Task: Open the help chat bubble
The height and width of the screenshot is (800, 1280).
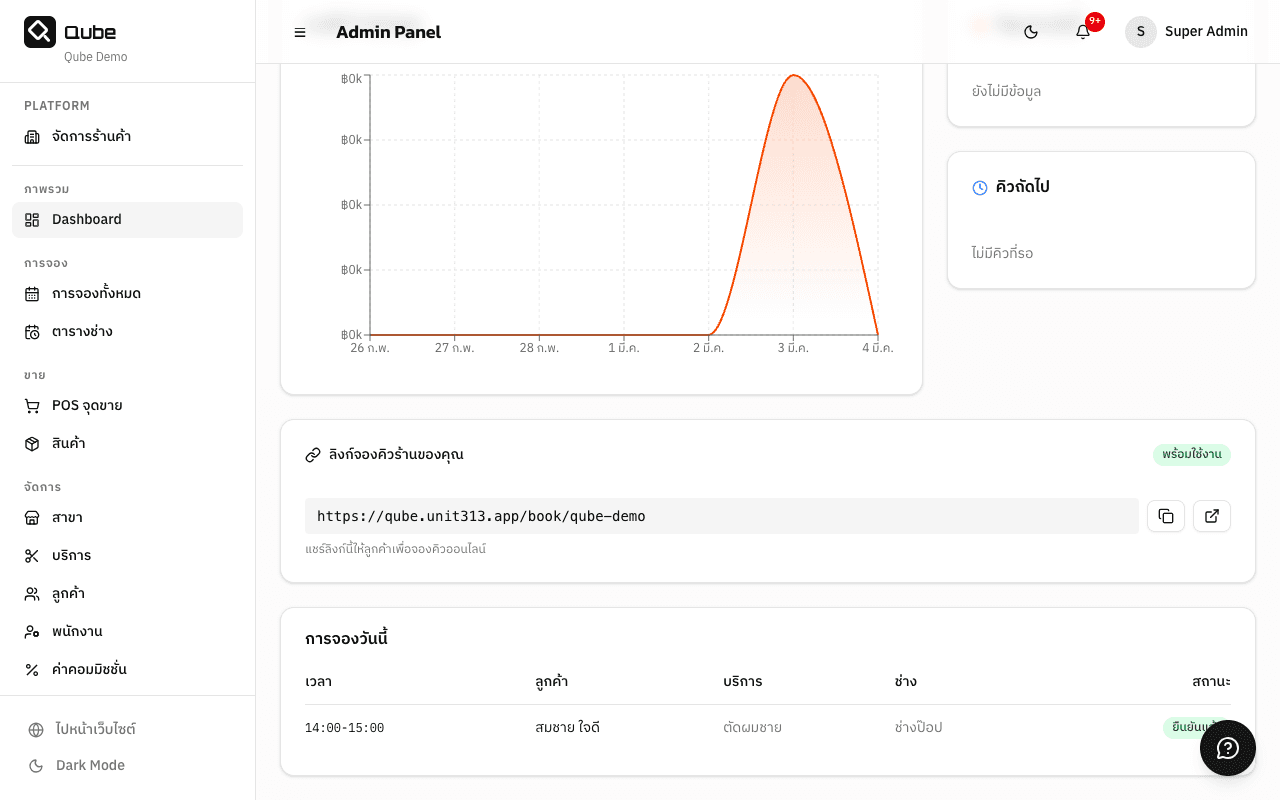Action: click(x=1227, y=748)
